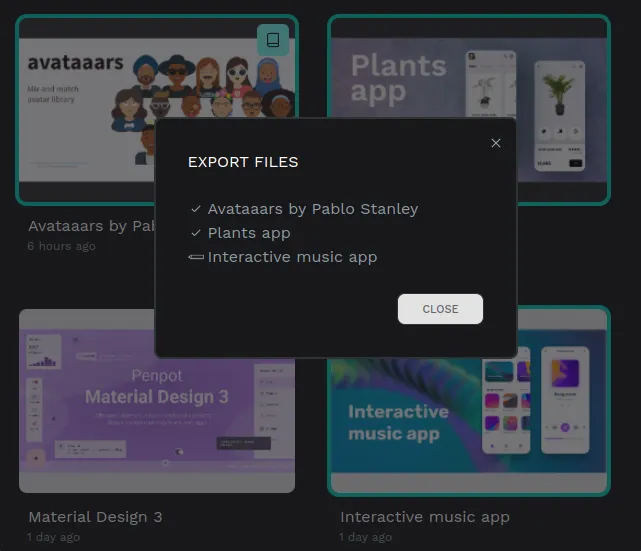Click the progress indicator beside Interactive music app

196,257
